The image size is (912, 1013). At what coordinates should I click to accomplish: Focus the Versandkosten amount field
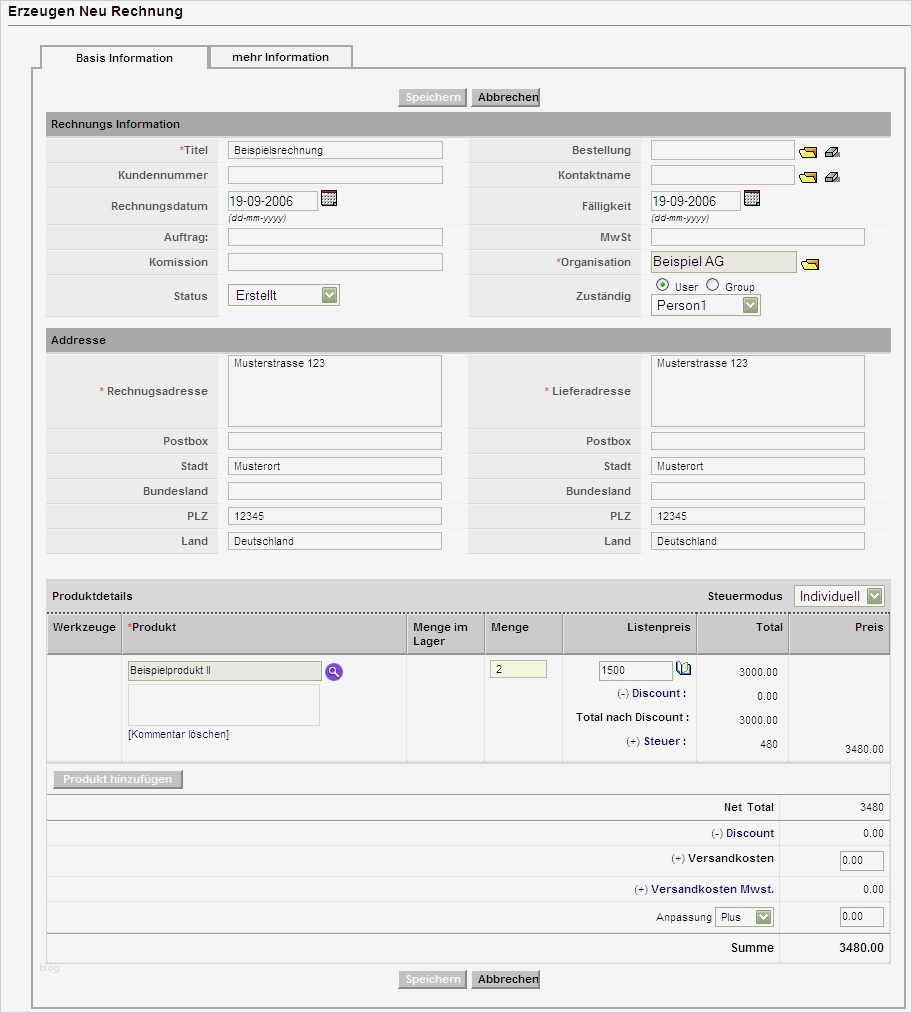pyautogui.click(x=862, y=861)
